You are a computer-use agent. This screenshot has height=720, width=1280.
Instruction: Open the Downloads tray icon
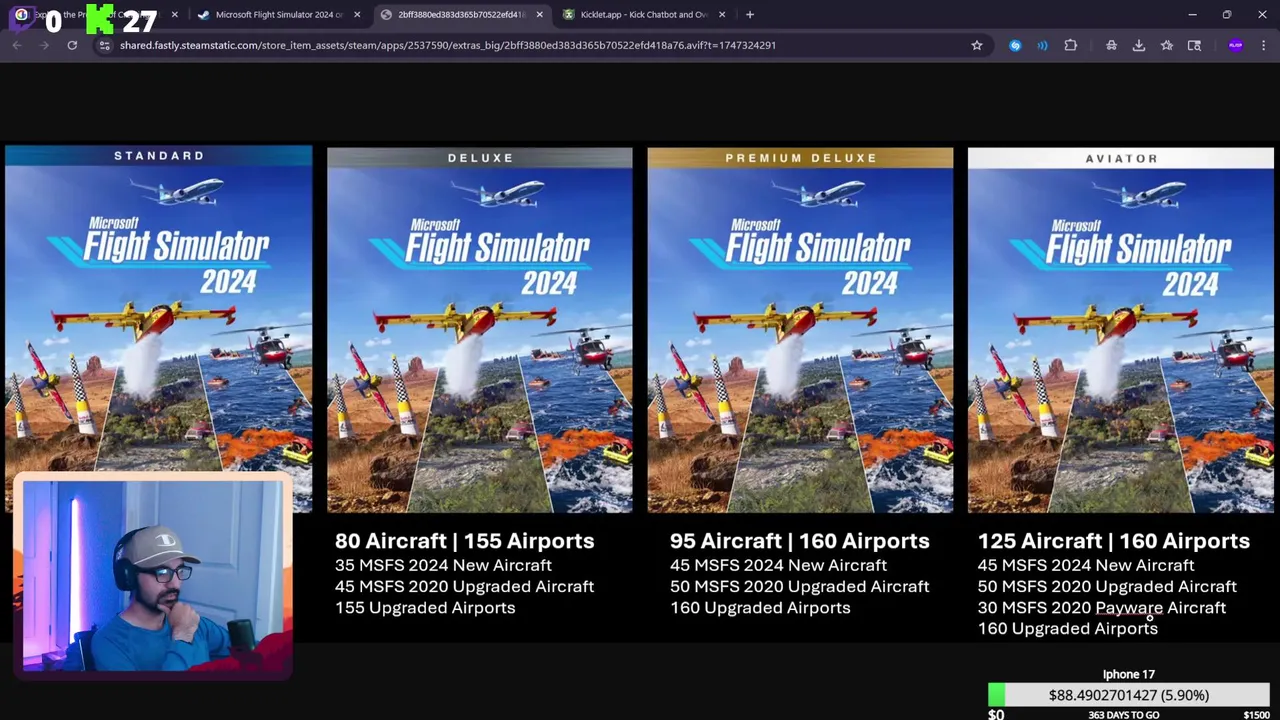point(1139,45)
